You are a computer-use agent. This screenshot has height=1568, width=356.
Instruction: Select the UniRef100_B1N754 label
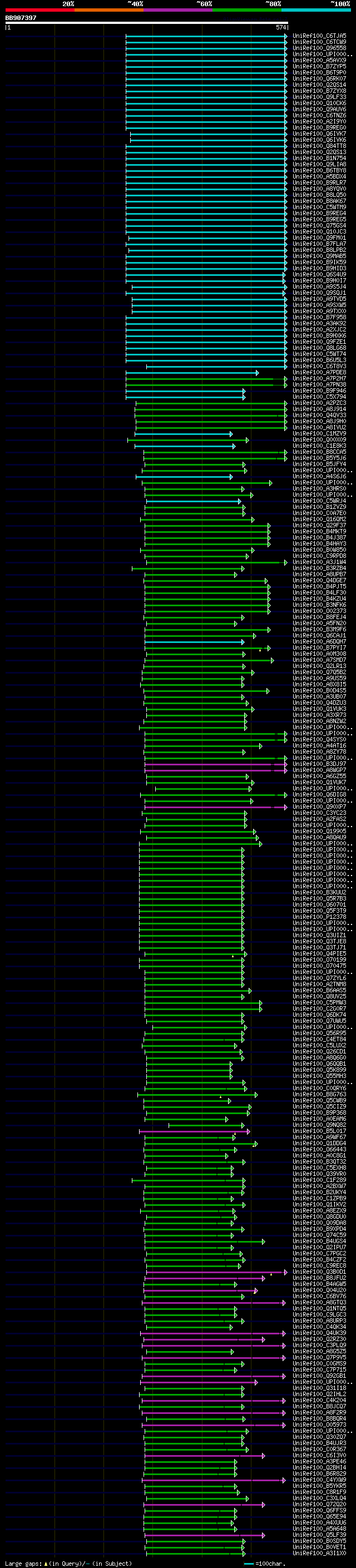[319, 159]
